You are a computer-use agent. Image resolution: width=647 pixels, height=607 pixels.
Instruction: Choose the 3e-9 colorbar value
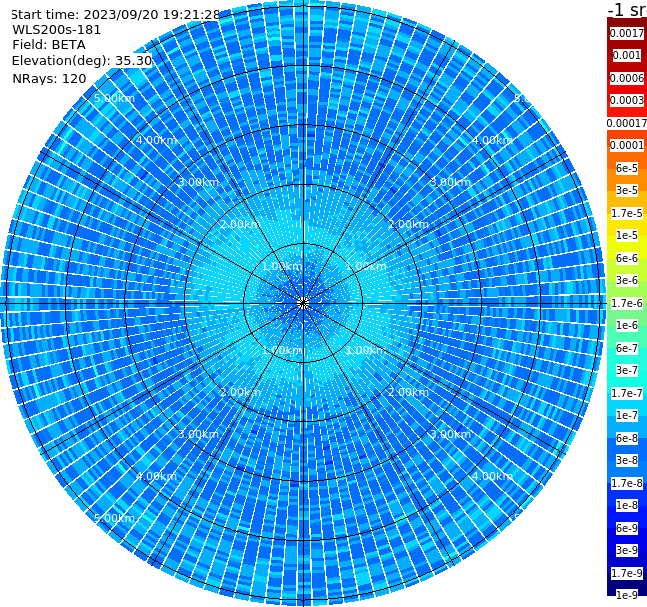627,550
